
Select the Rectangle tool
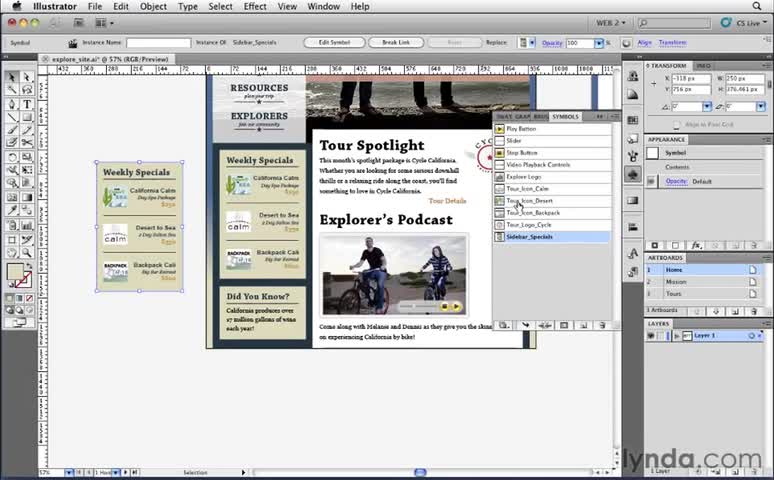click(27, 117)
